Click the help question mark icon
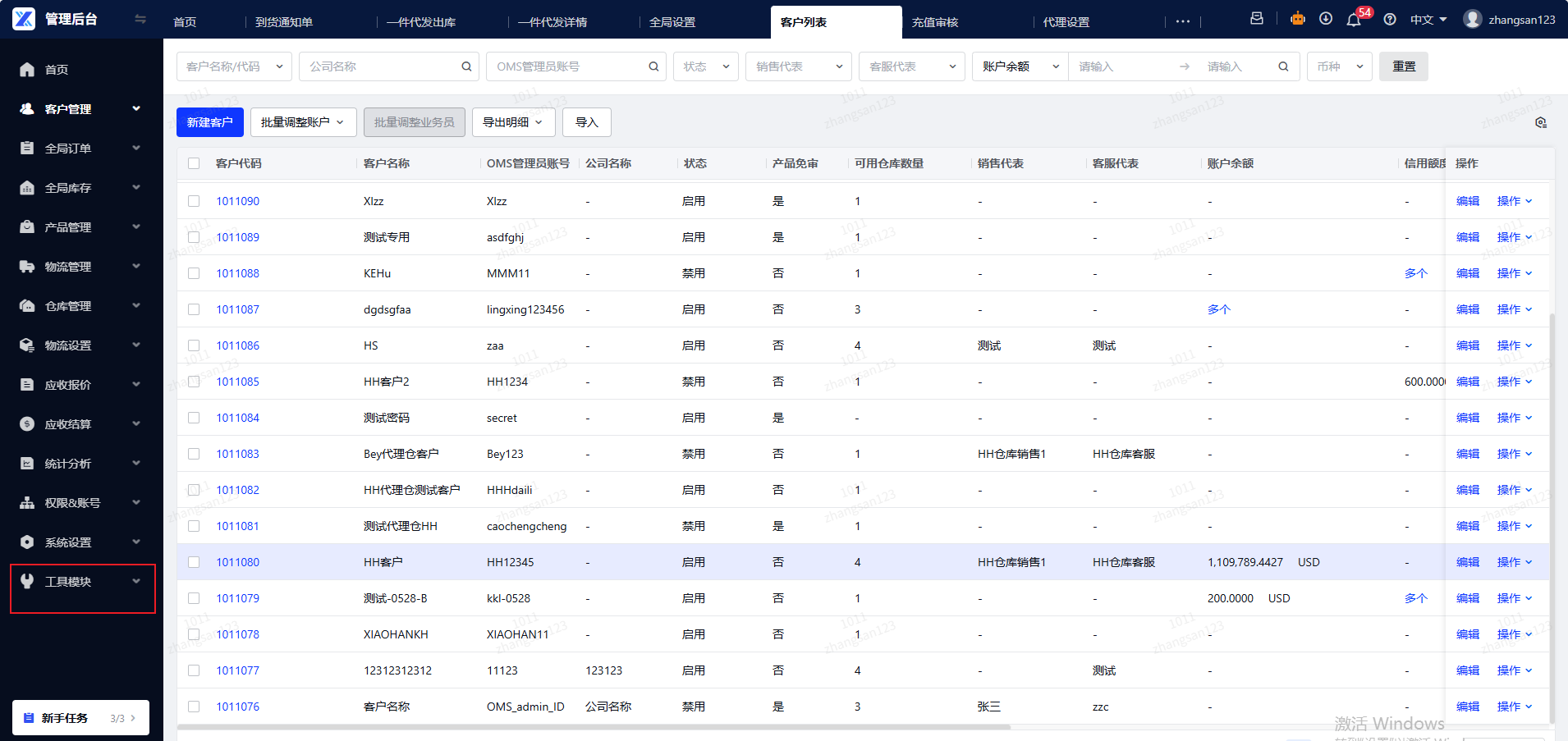 1390,20
